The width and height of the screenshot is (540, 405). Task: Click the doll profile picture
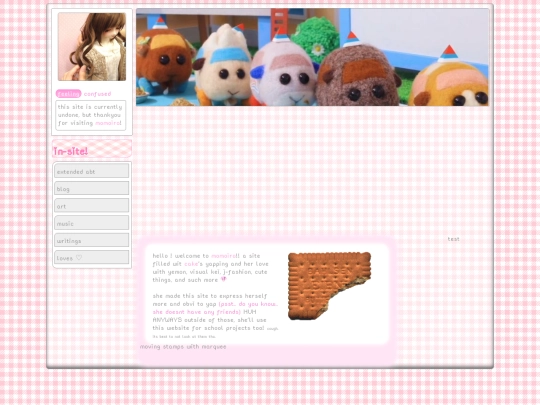(92, 47)
